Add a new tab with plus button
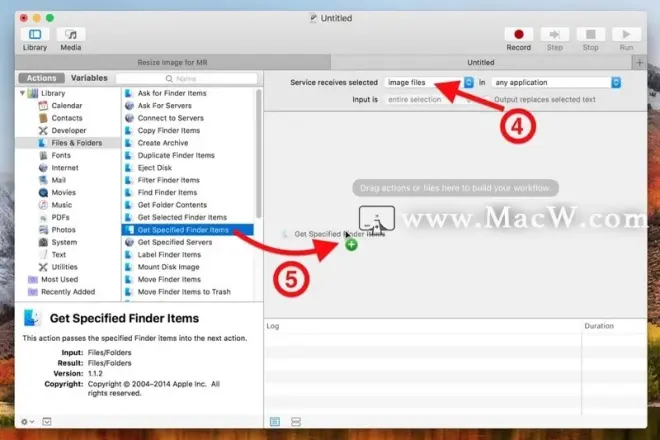660x440 pixels. coord(639,63)
